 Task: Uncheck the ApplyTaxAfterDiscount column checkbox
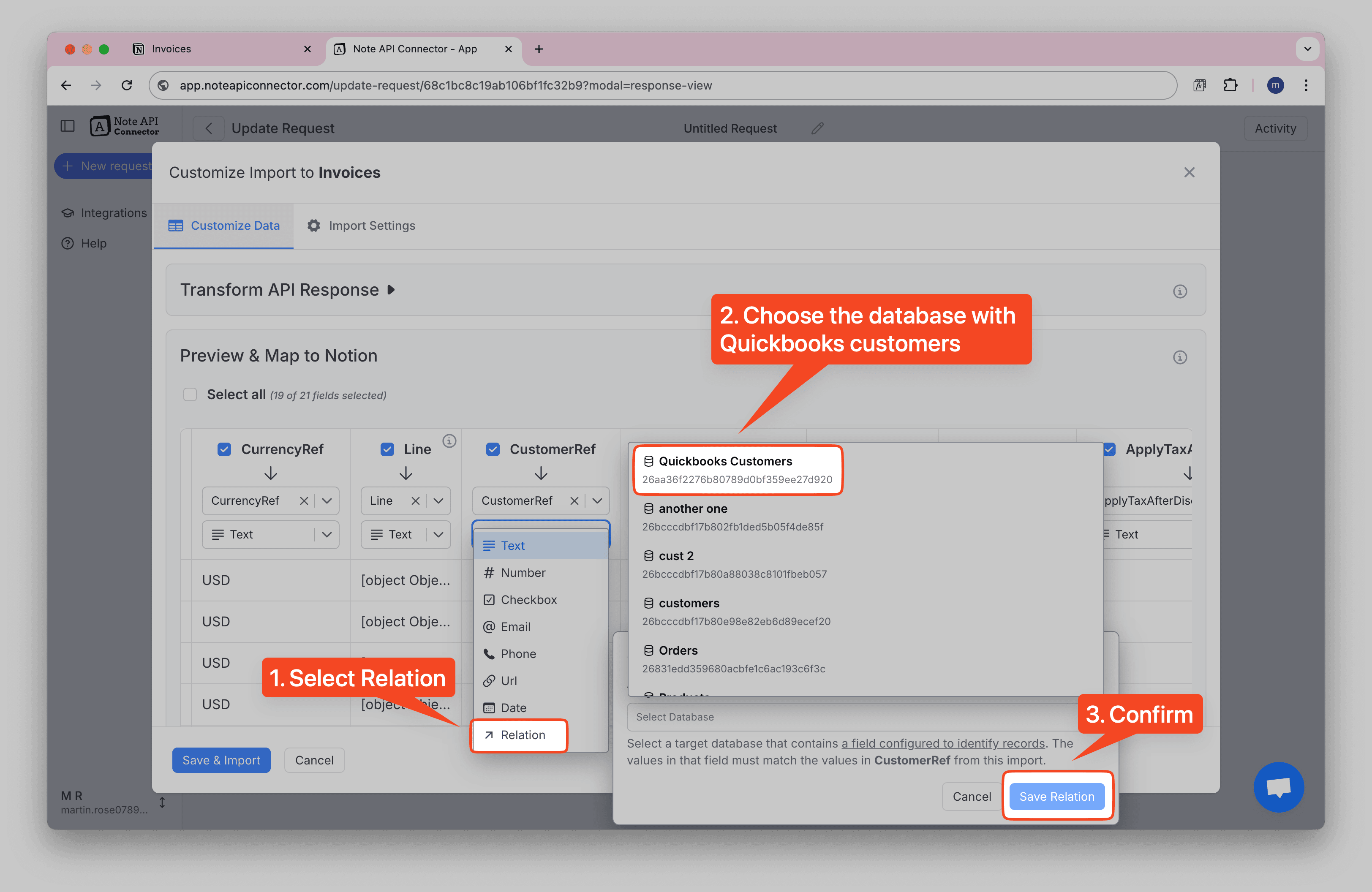pyautogui.click(x=1109, y=449)
